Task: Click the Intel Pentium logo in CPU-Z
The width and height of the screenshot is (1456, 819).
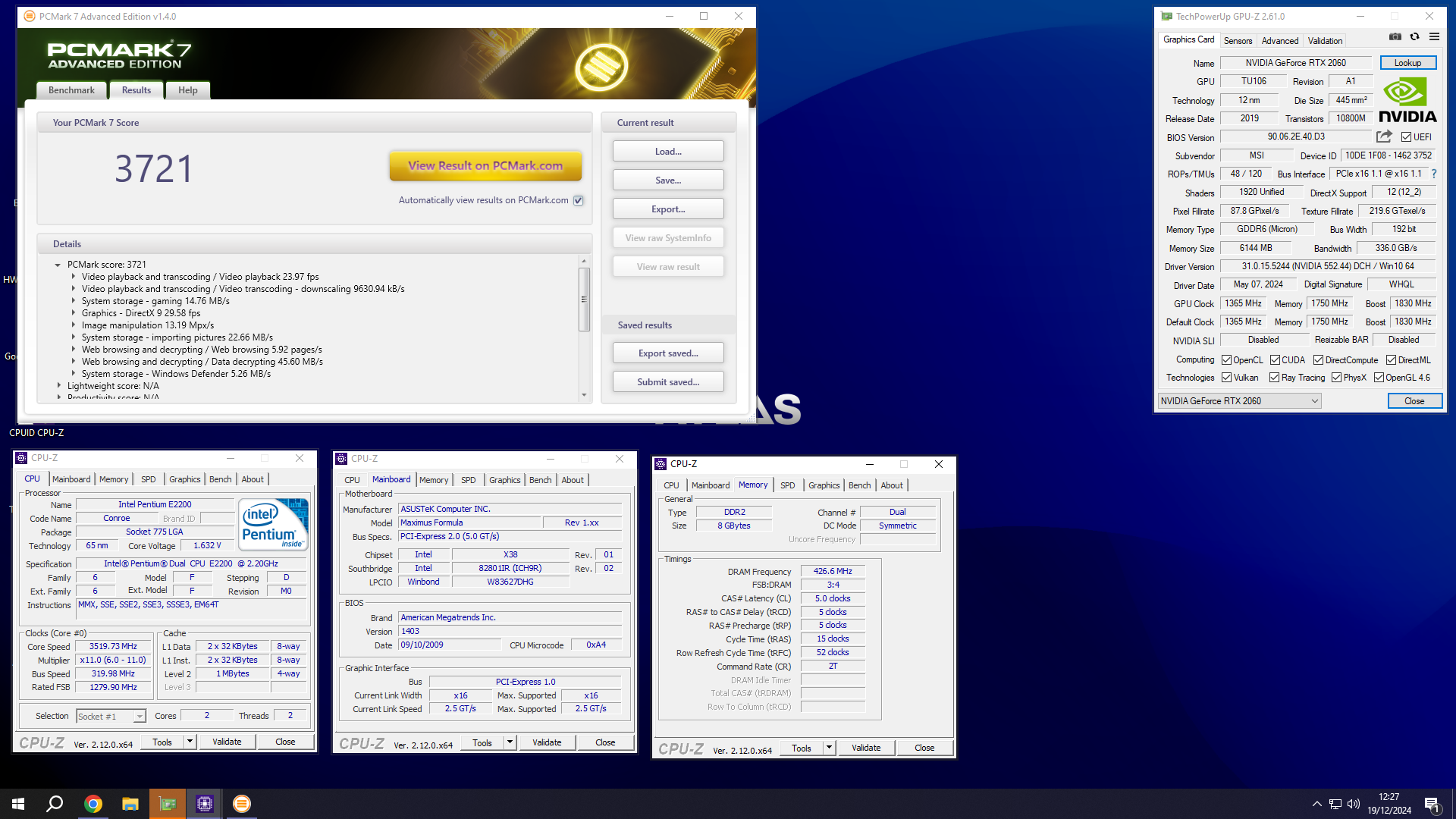Action: click(273, 524)
